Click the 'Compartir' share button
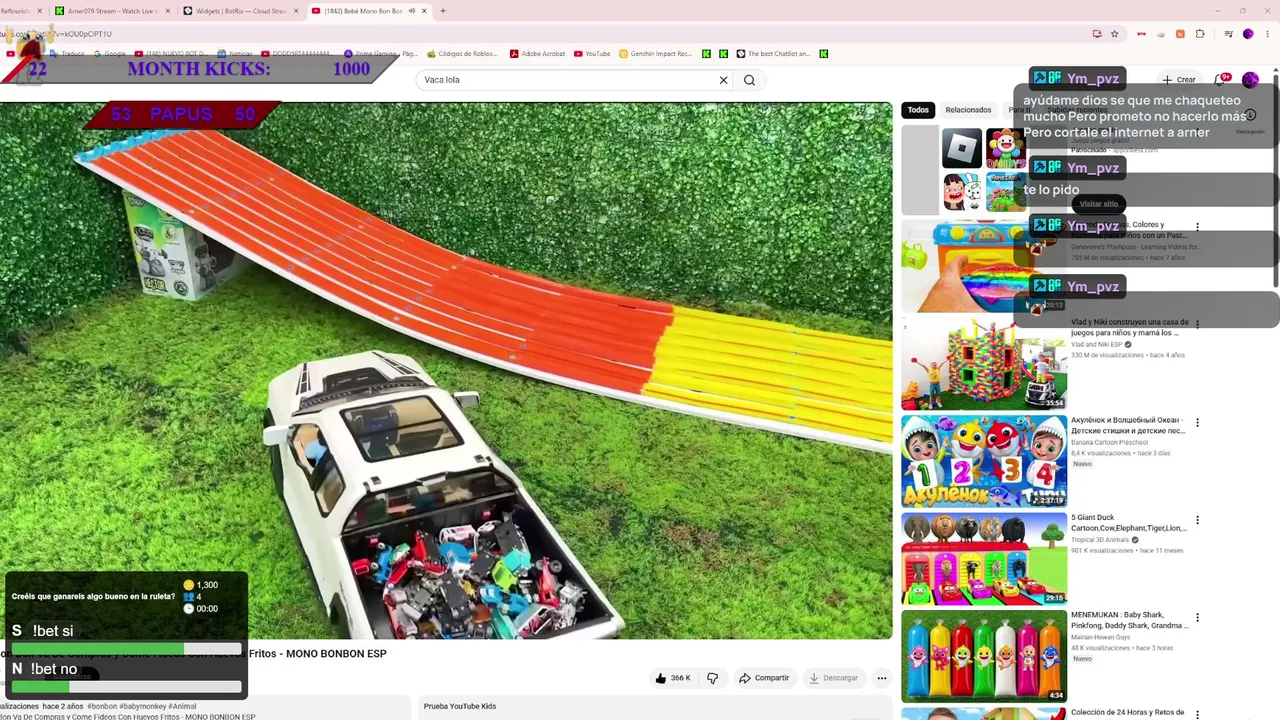 tap(764, 678)
